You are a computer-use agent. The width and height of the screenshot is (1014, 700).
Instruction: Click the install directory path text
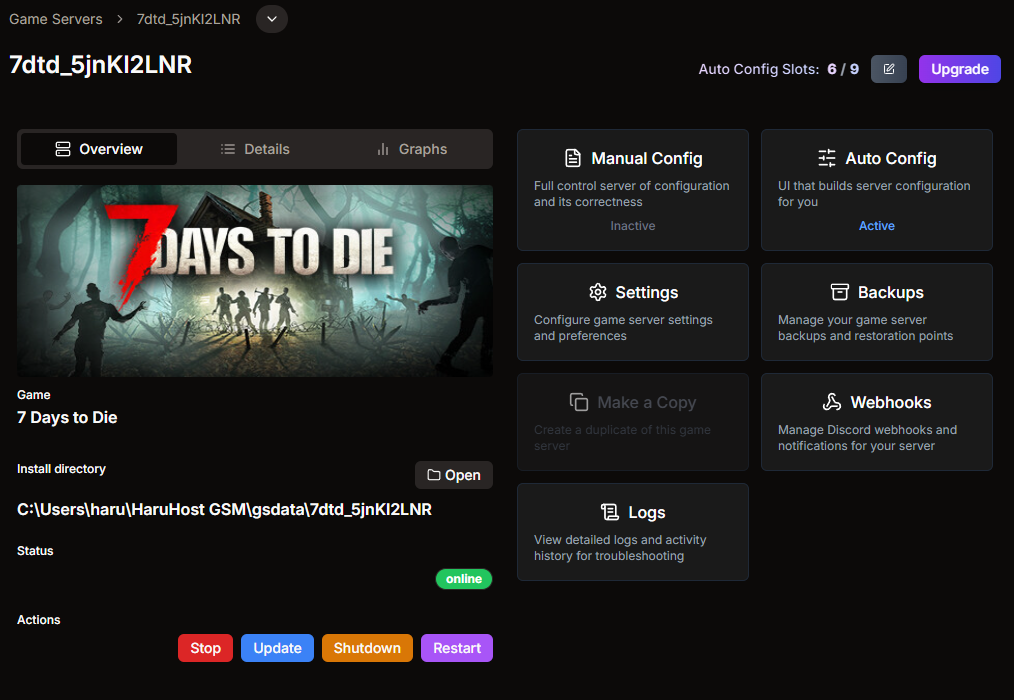[x=224, y=510]
